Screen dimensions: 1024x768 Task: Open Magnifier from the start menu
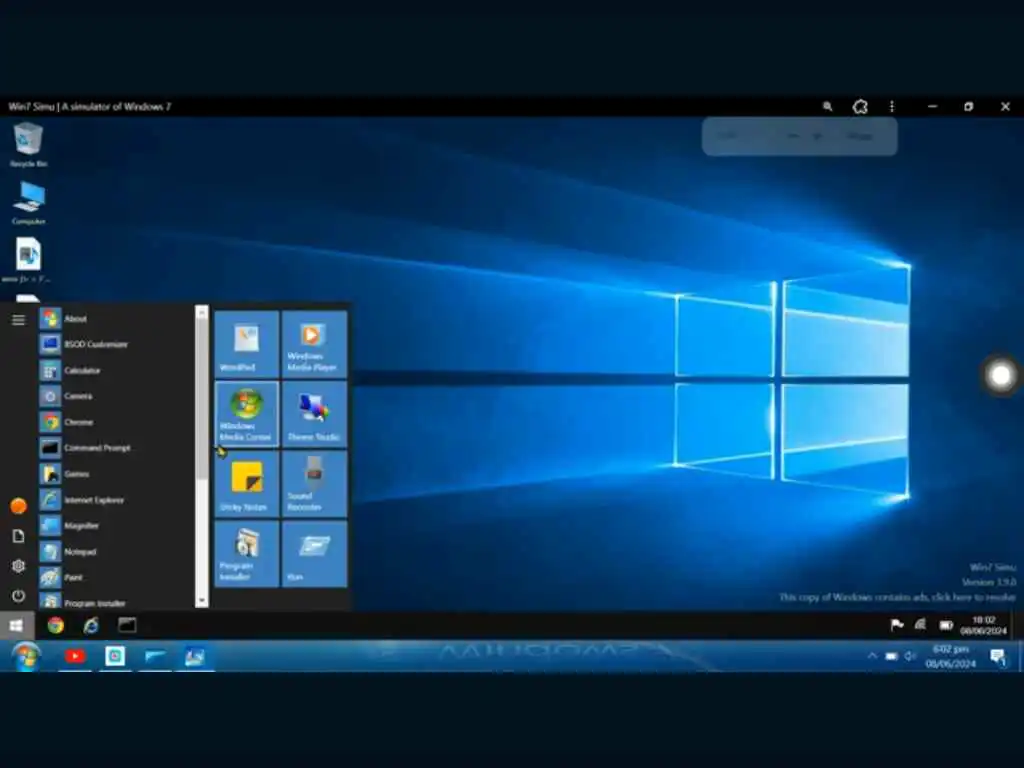click(x=116, y=526)
